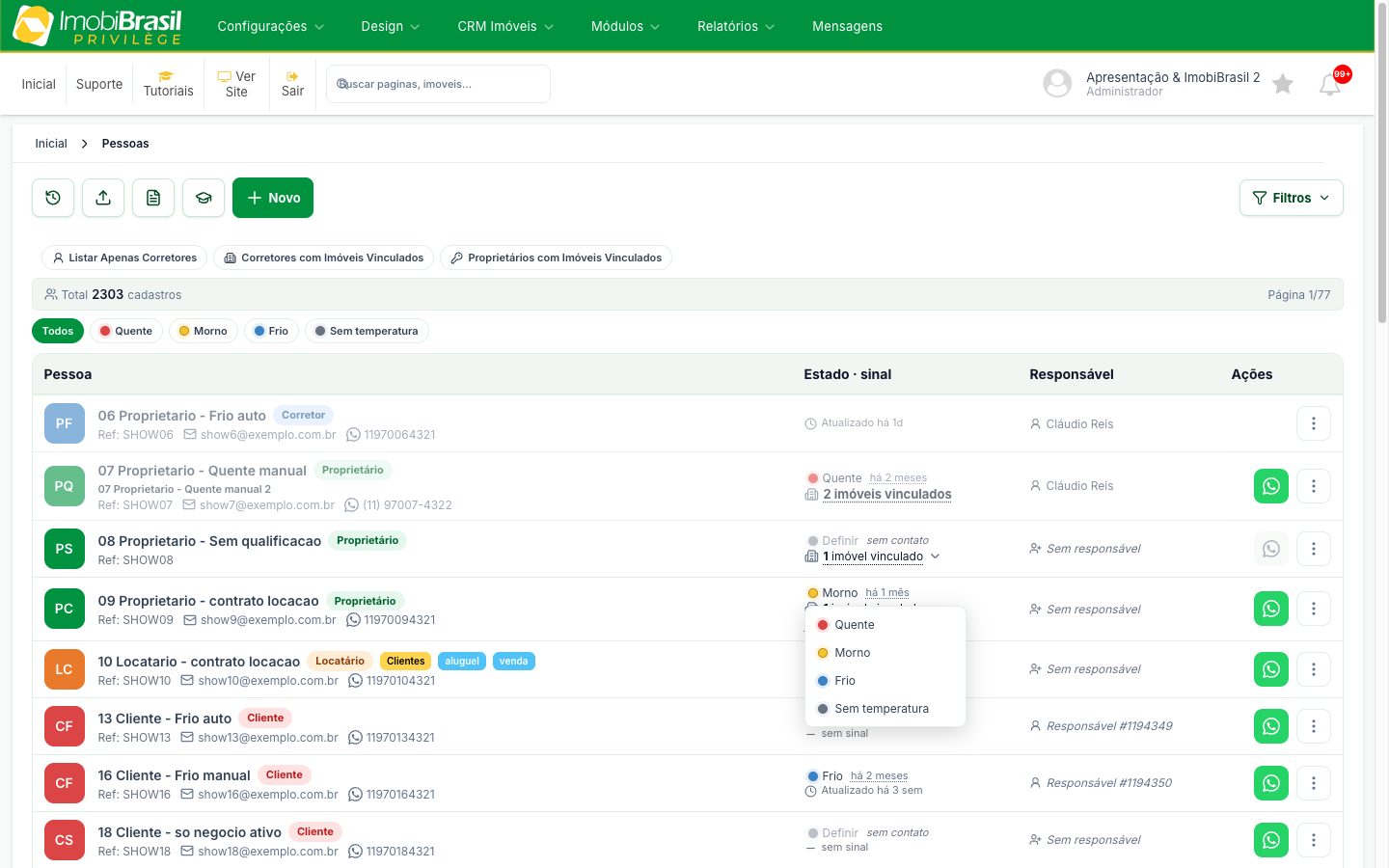
Task: Open actions menu for 18 Cliente row
Action: pyautogui.click(x=1314, y=840)
